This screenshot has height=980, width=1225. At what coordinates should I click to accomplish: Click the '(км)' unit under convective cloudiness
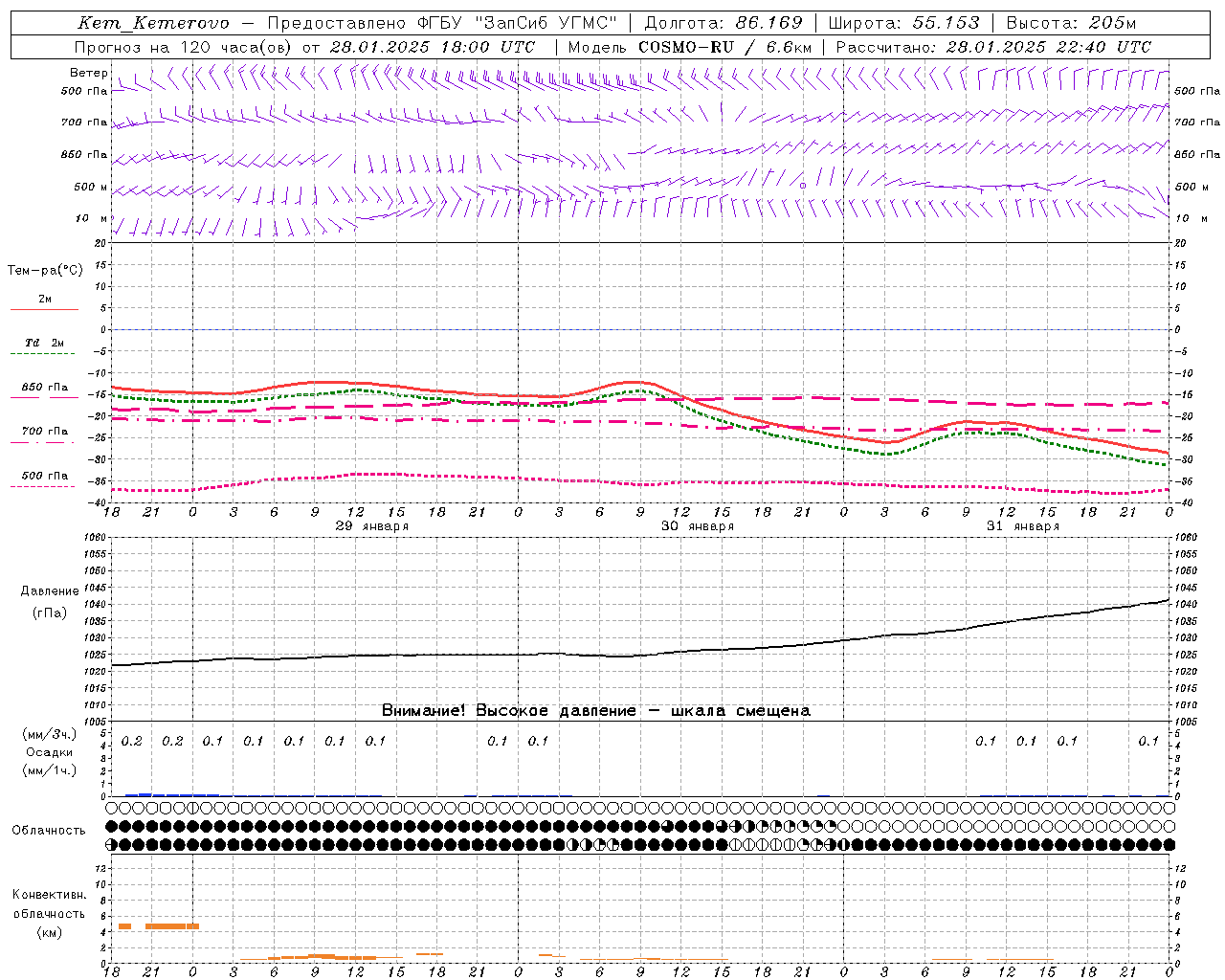pyautogui.click(x=50, y=932)
